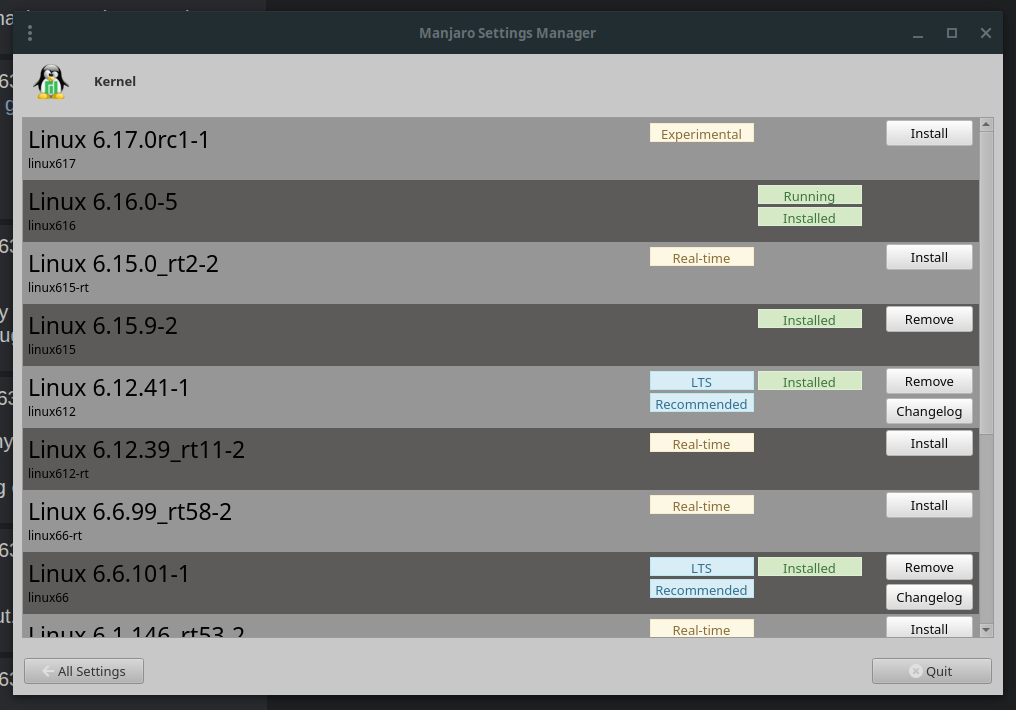Click the Recommended tag on Linux 6.12.41-1
The height and width of the screenshot is (710, 1016).
pos(702,403)
